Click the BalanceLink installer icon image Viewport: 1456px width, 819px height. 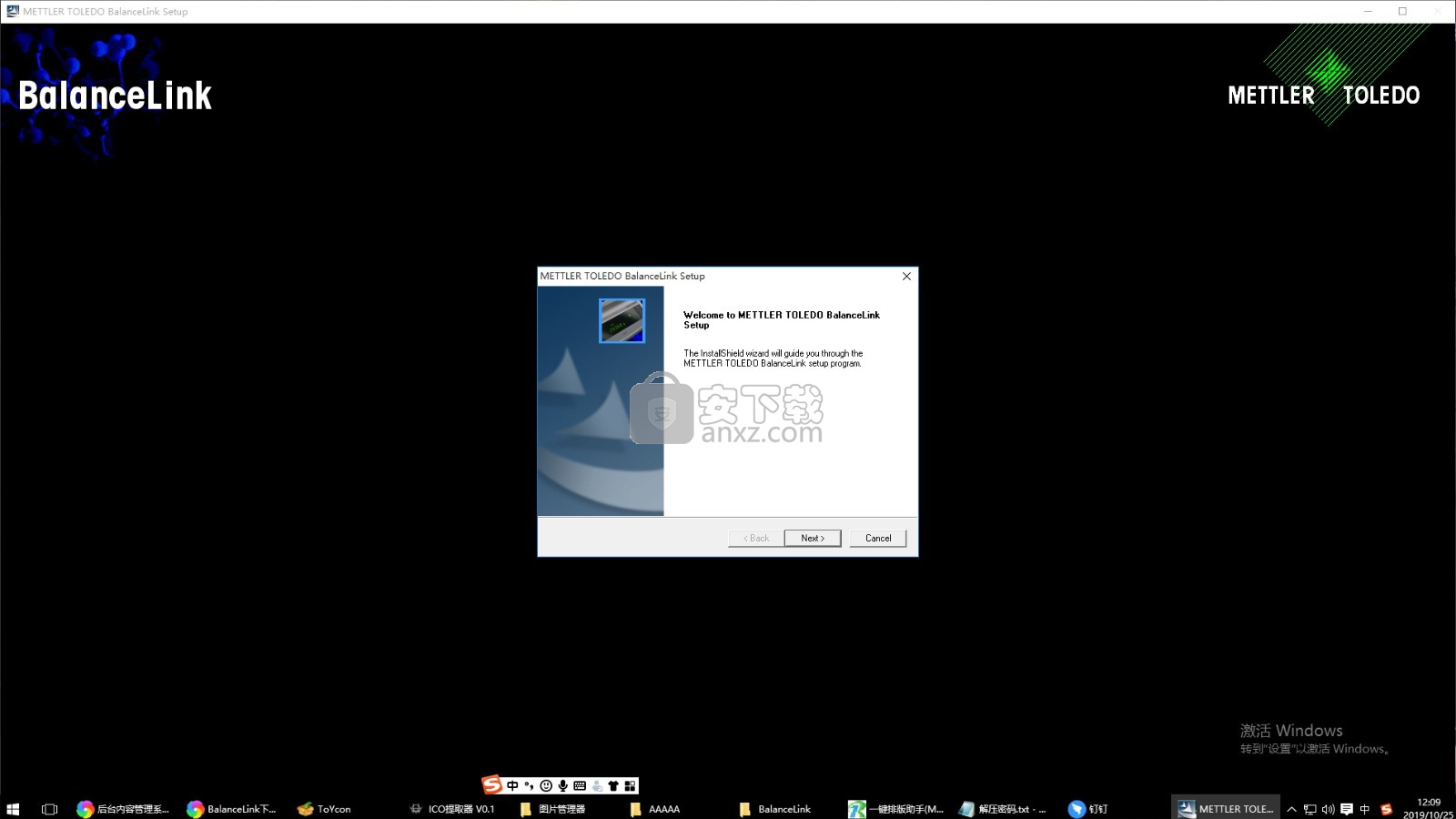tap(622, 320)
